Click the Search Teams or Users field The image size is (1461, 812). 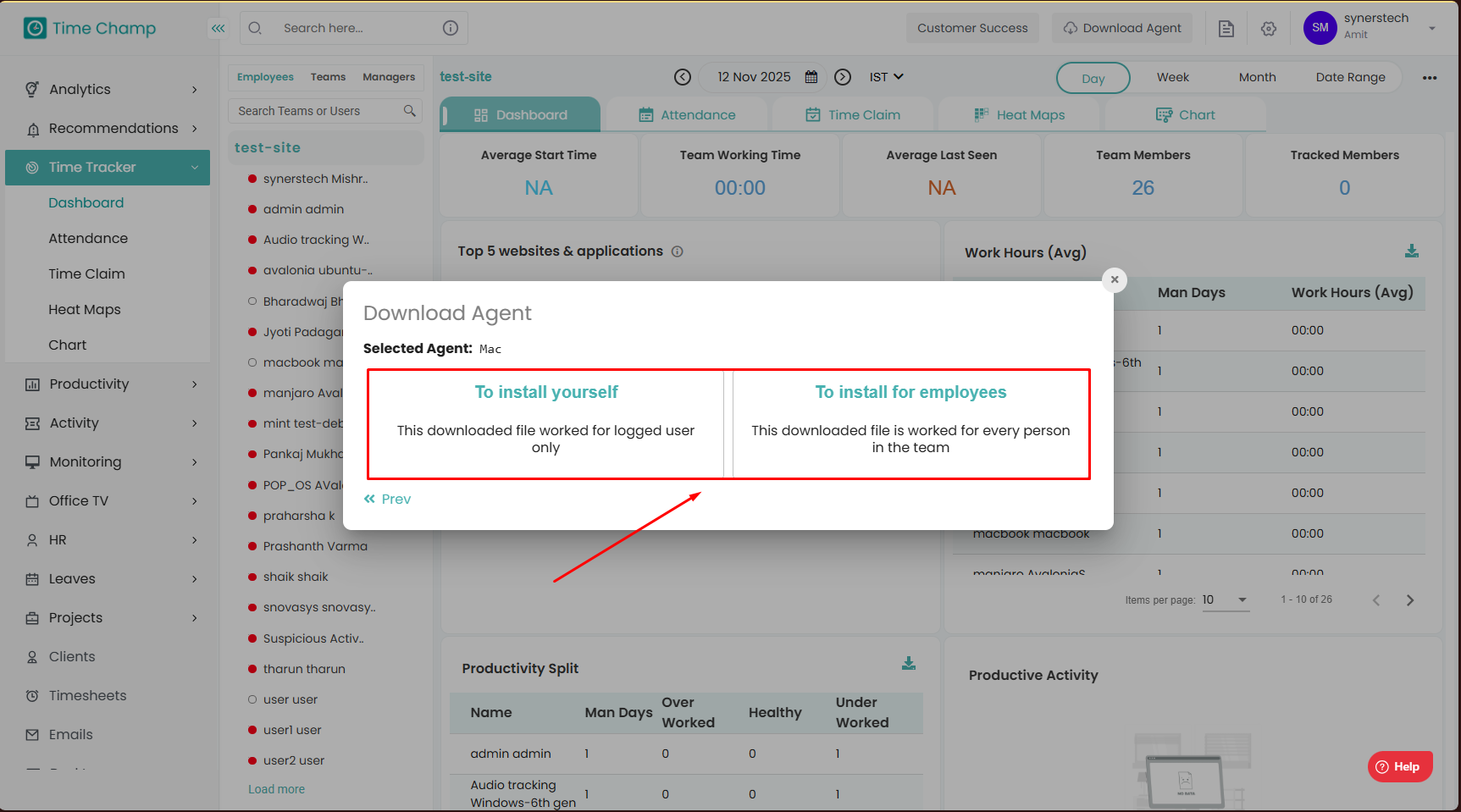pos(325,111)
